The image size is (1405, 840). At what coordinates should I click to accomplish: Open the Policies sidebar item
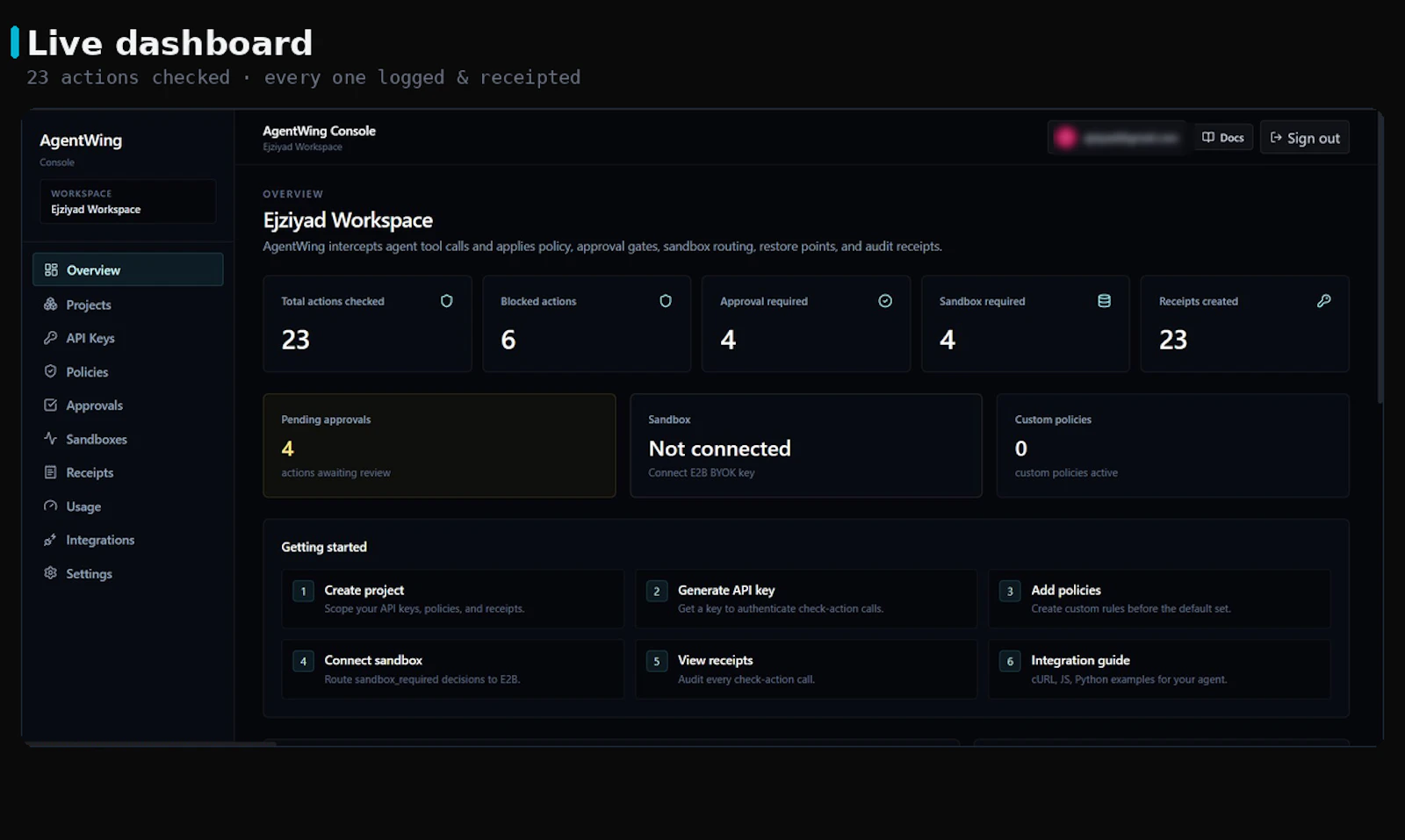coord(127,372)
